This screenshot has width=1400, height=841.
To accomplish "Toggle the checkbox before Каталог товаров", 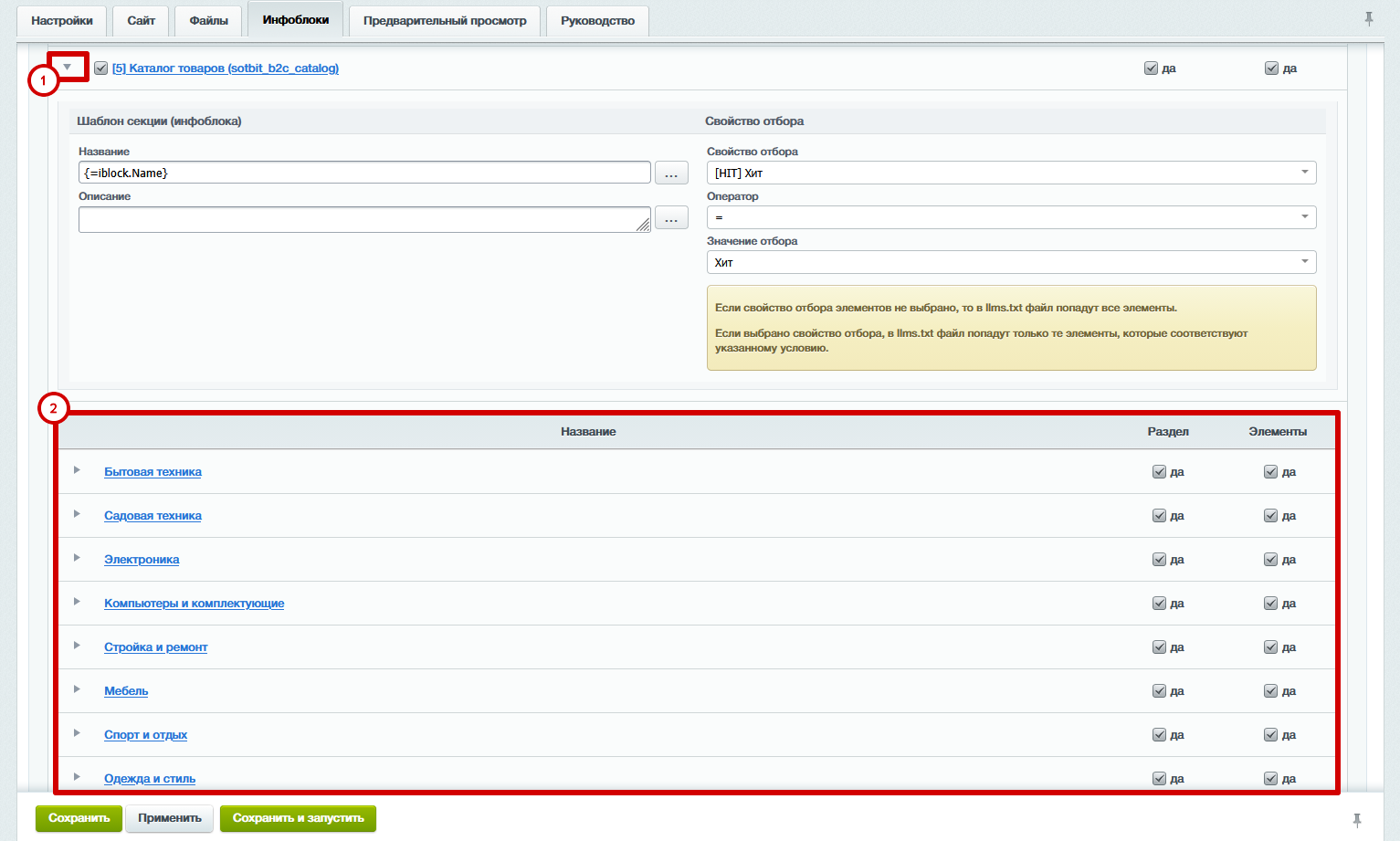I will coord(101,68).
